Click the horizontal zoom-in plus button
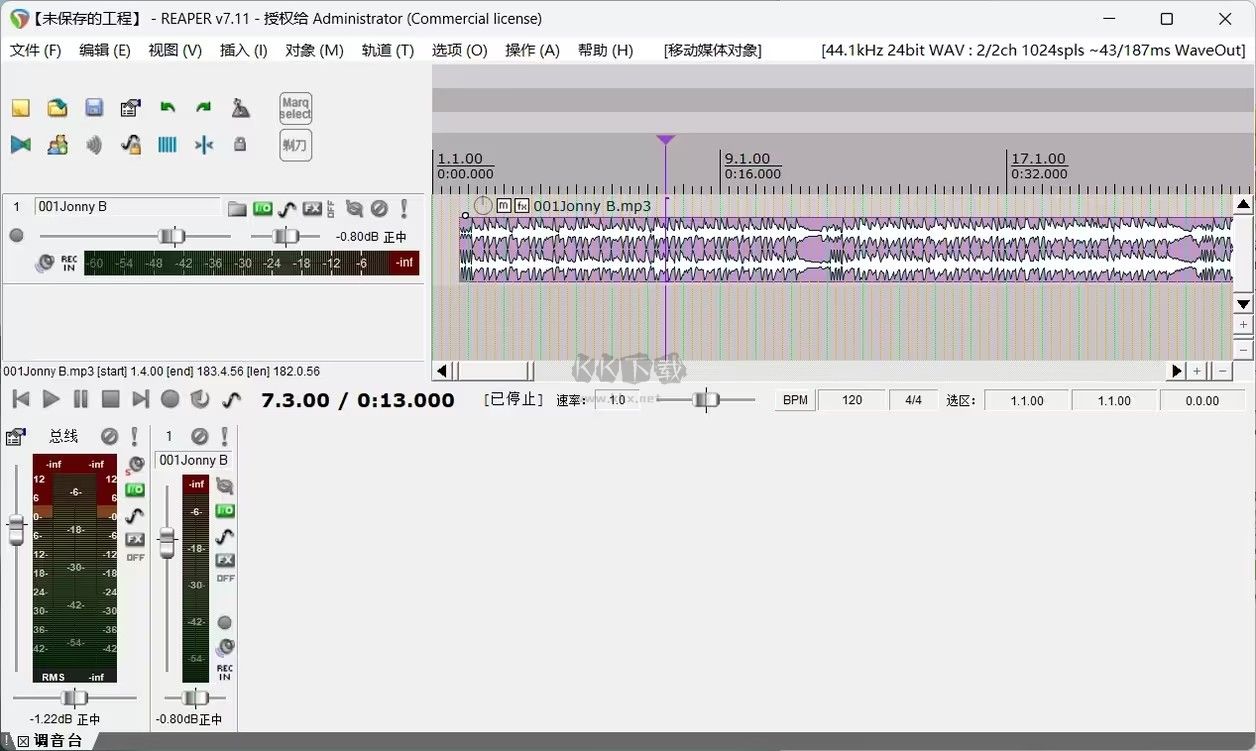This screenshot has height=751, width=1256. coord(1197,371)
